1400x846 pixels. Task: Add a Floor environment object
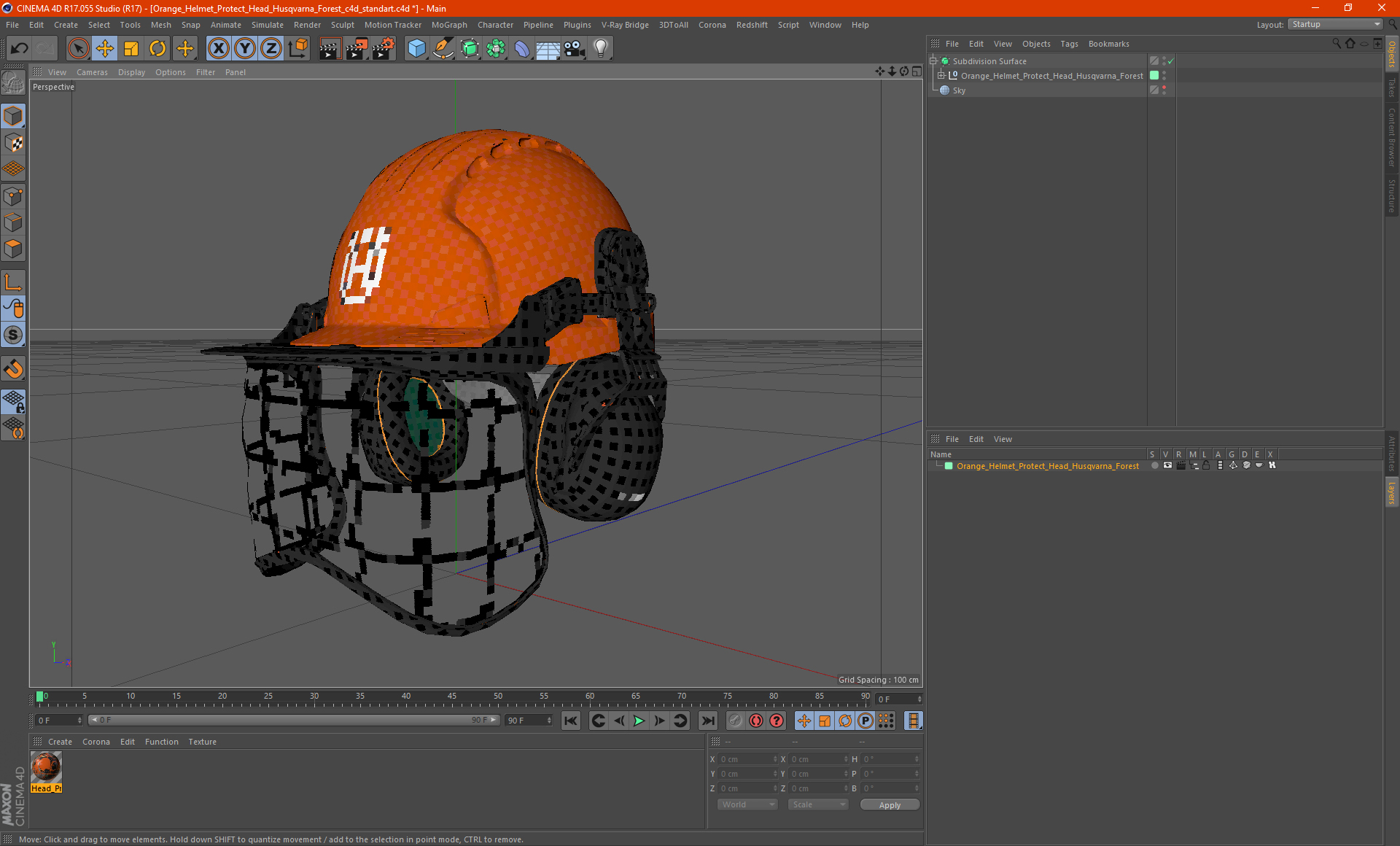548,49
